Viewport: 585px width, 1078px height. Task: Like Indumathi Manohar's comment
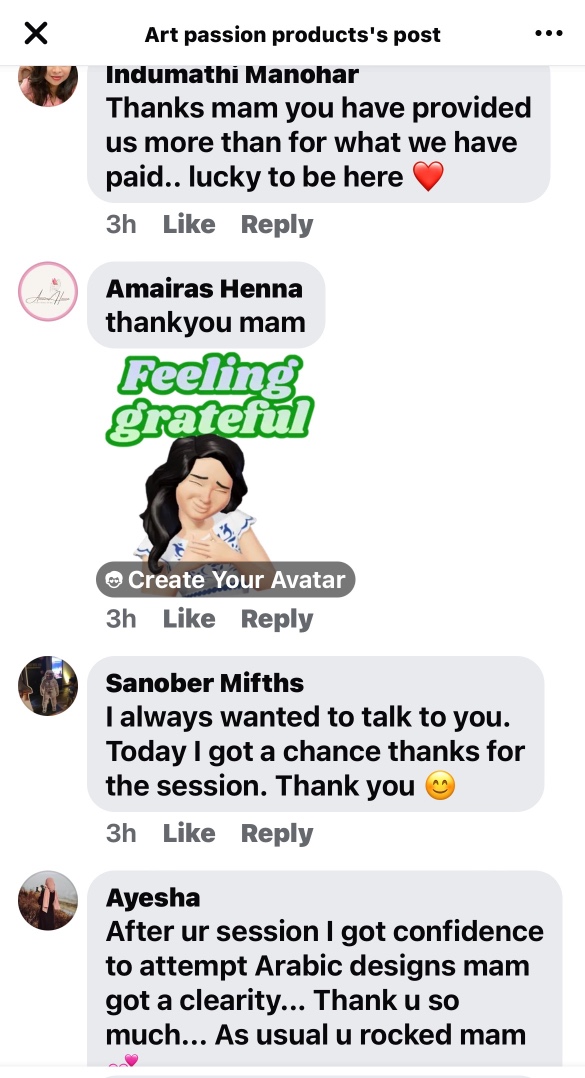(x=188, y=225)
